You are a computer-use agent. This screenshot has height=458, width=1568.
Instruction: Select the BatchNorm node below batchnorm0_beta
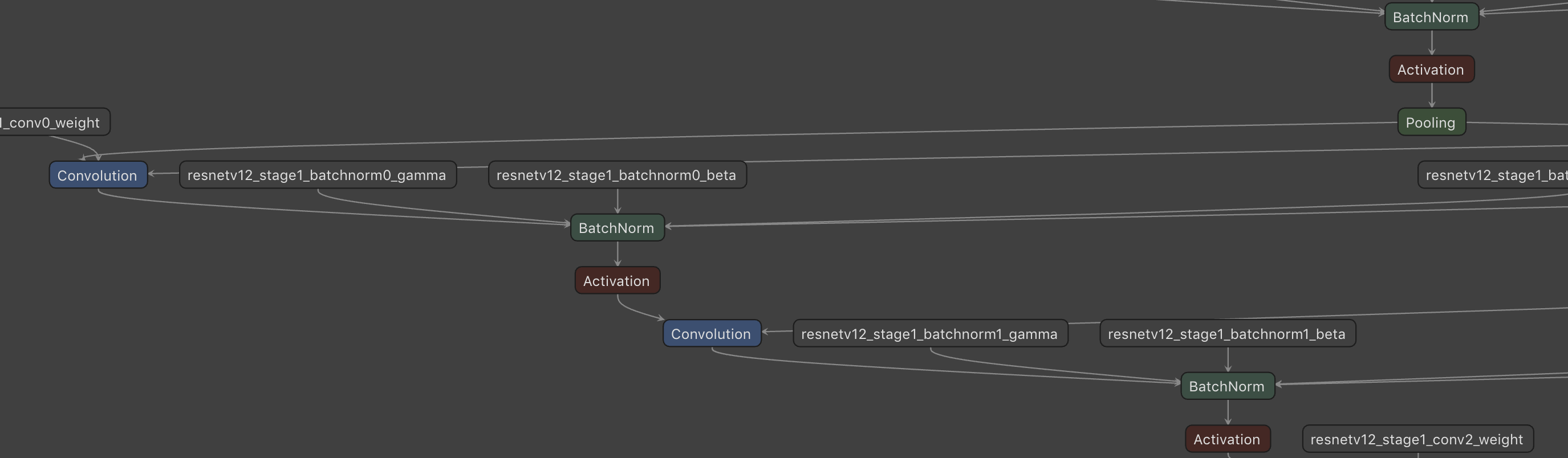pos(616,228)
